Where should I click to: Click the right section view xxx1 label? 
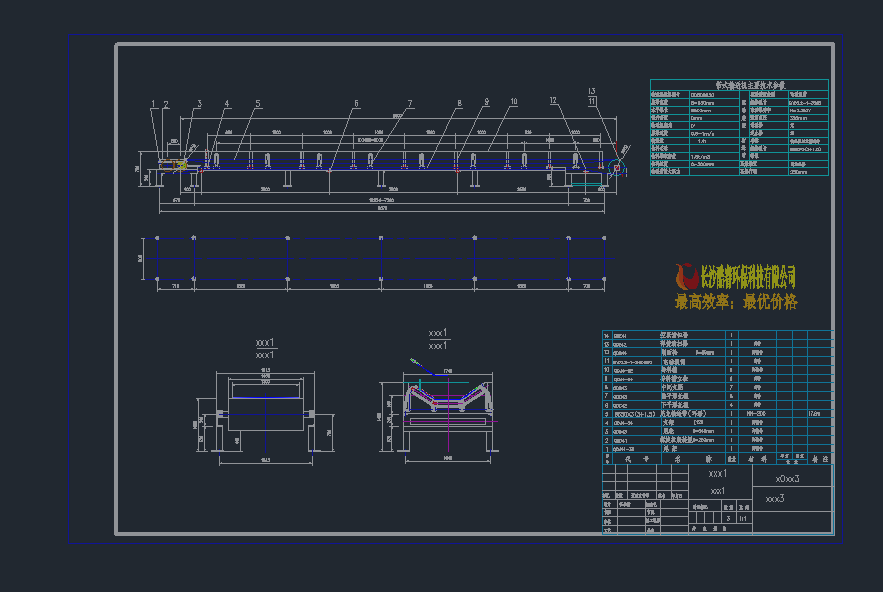tap(438, 338)
